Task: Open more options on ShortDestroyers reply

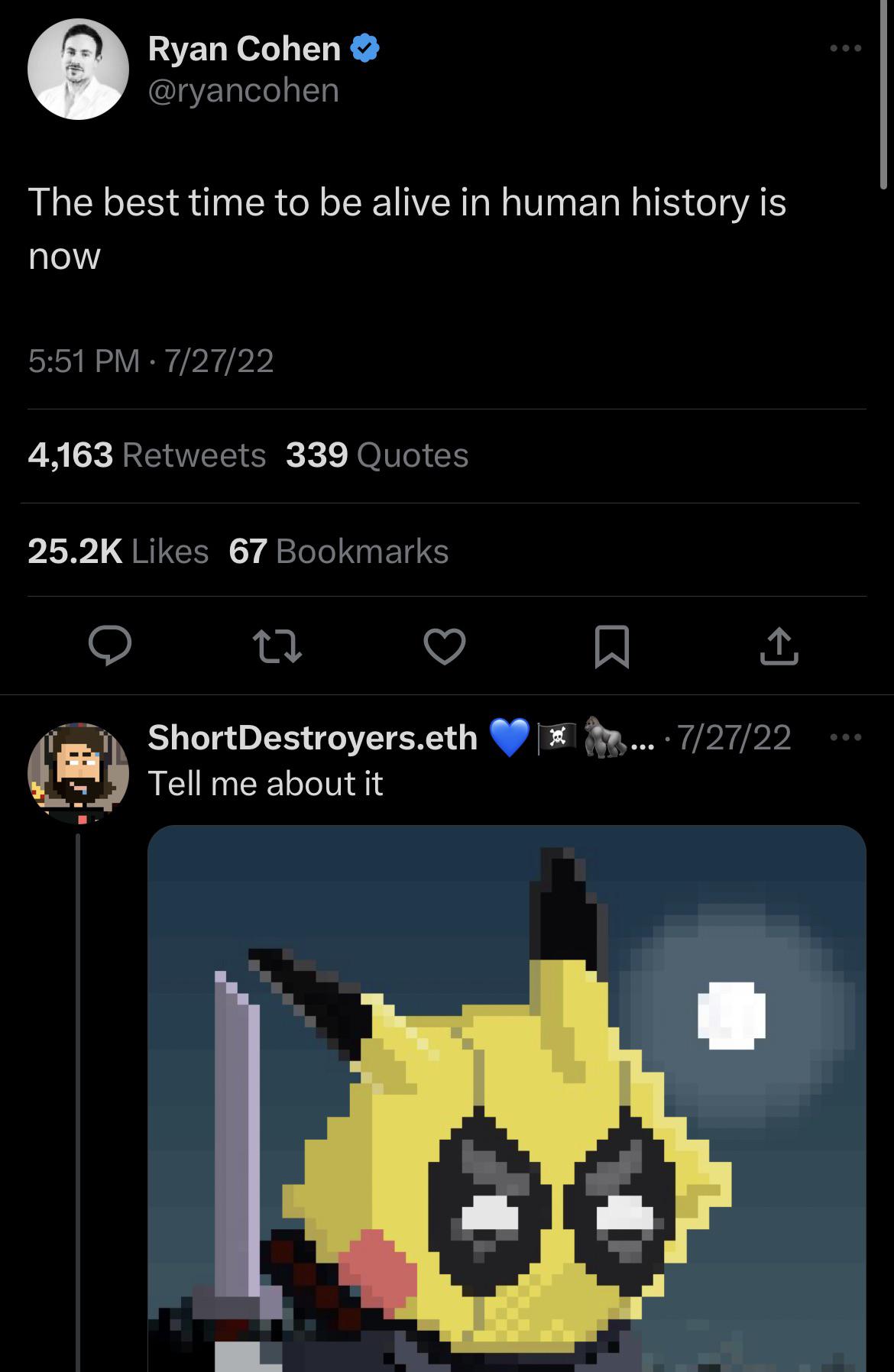Action: pyautogui.click(x=846, y=738)
